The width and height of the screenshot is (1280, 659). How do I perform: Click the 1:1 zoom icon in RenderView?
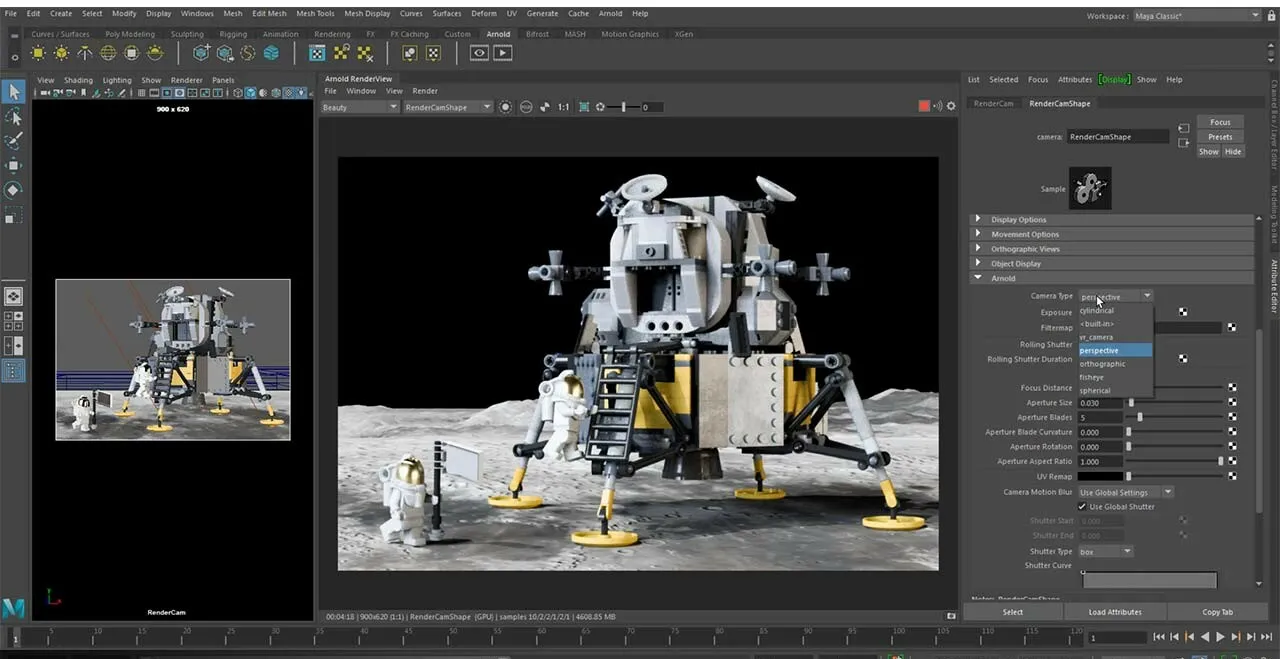pyautogui.click(x=563, y=107)
